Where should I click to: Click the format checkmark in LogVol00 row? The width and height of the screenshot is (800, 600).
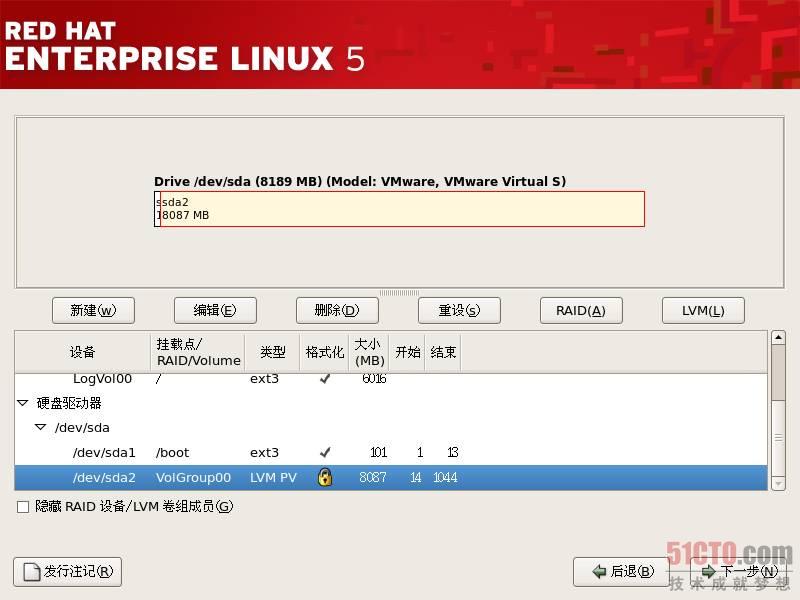click(324, 379)
